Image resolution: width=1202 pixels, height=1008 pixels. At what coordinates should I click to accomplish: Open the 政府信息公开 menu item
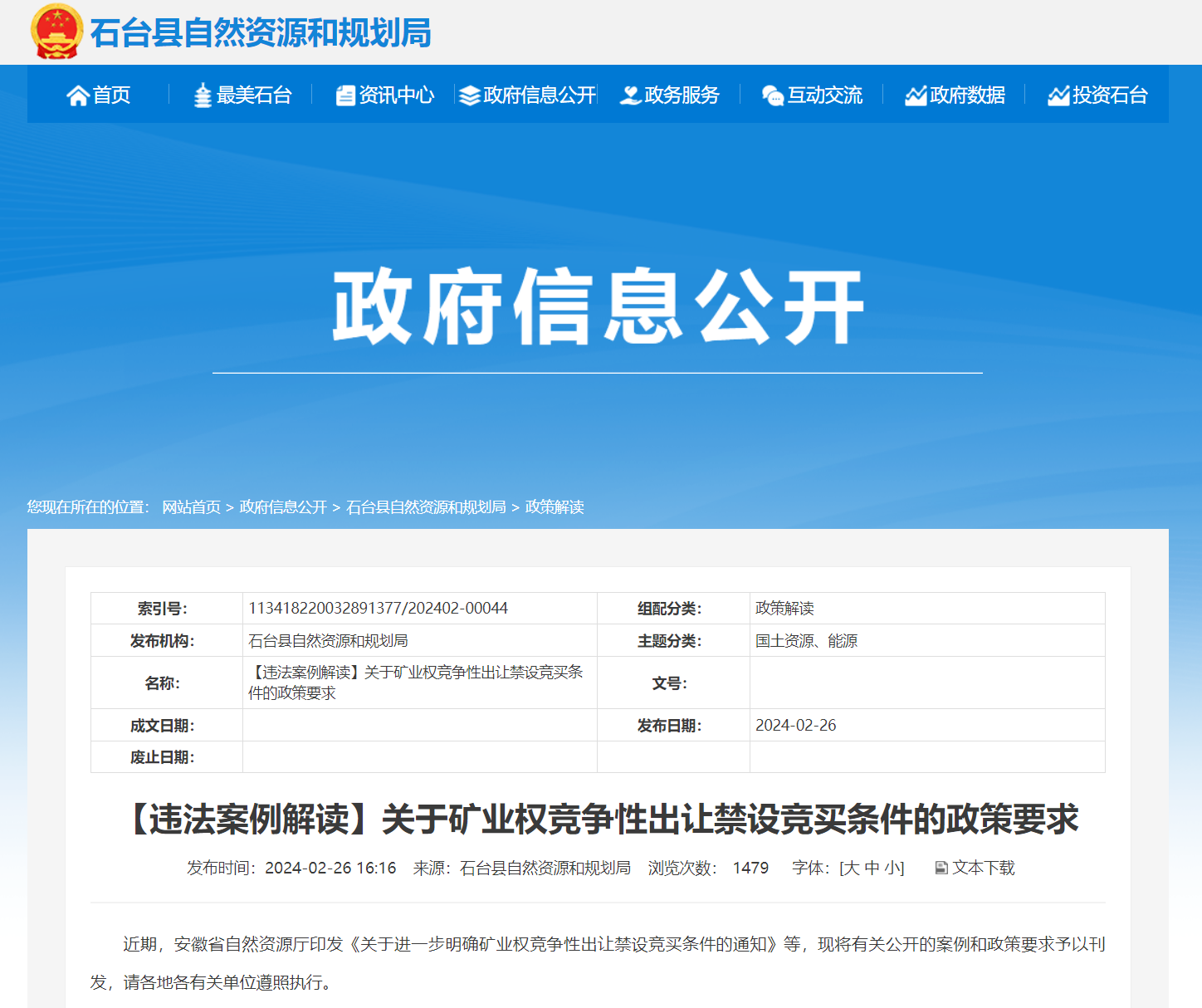(x=540, y=95)
